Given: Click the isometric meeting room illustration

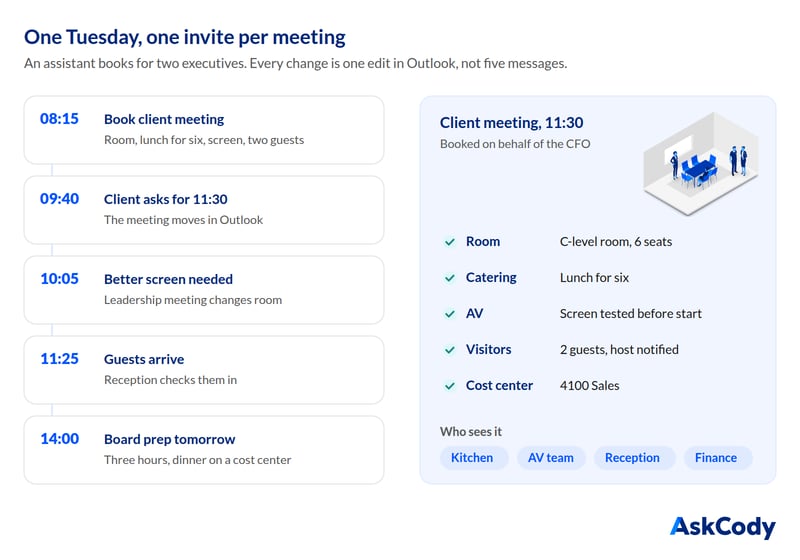Looking at the screenshot, I should [x=701, y=164].
